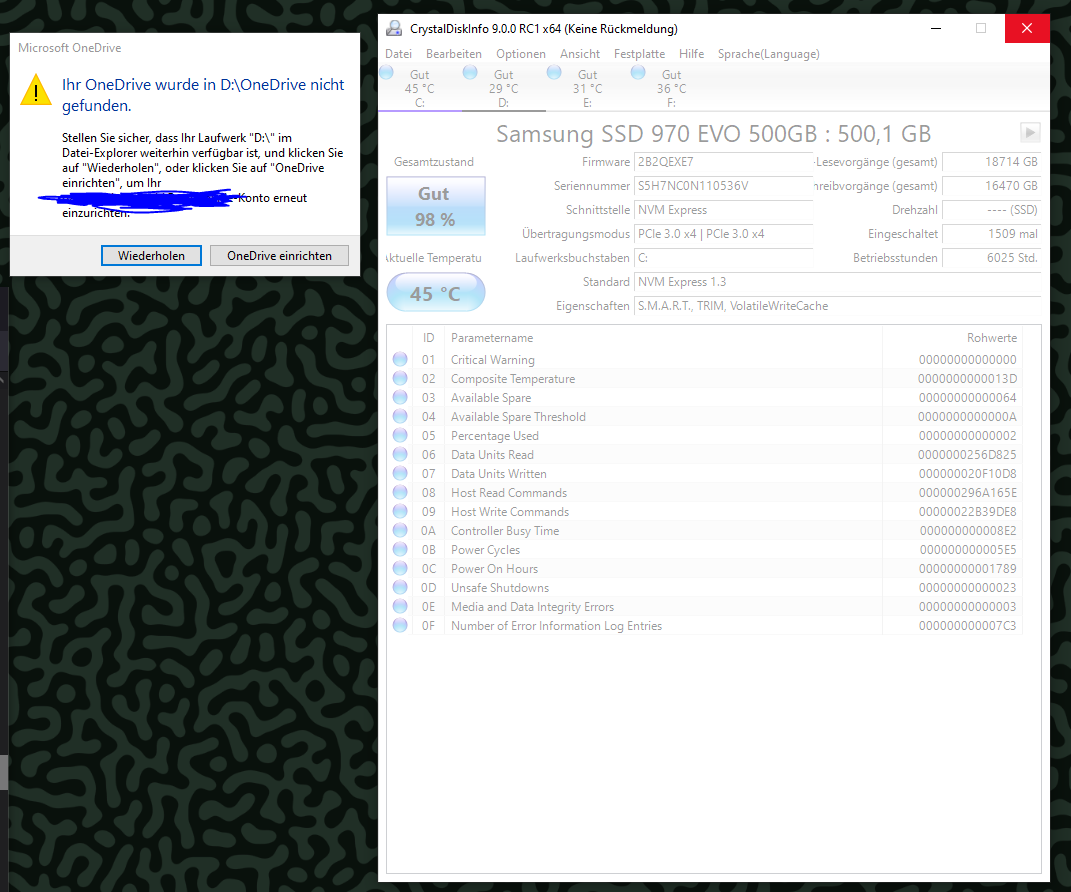This screenshot has height=892, width=1071.
Task: Click status orb for Available Spare Threshold row
Action: click(400, 417)
